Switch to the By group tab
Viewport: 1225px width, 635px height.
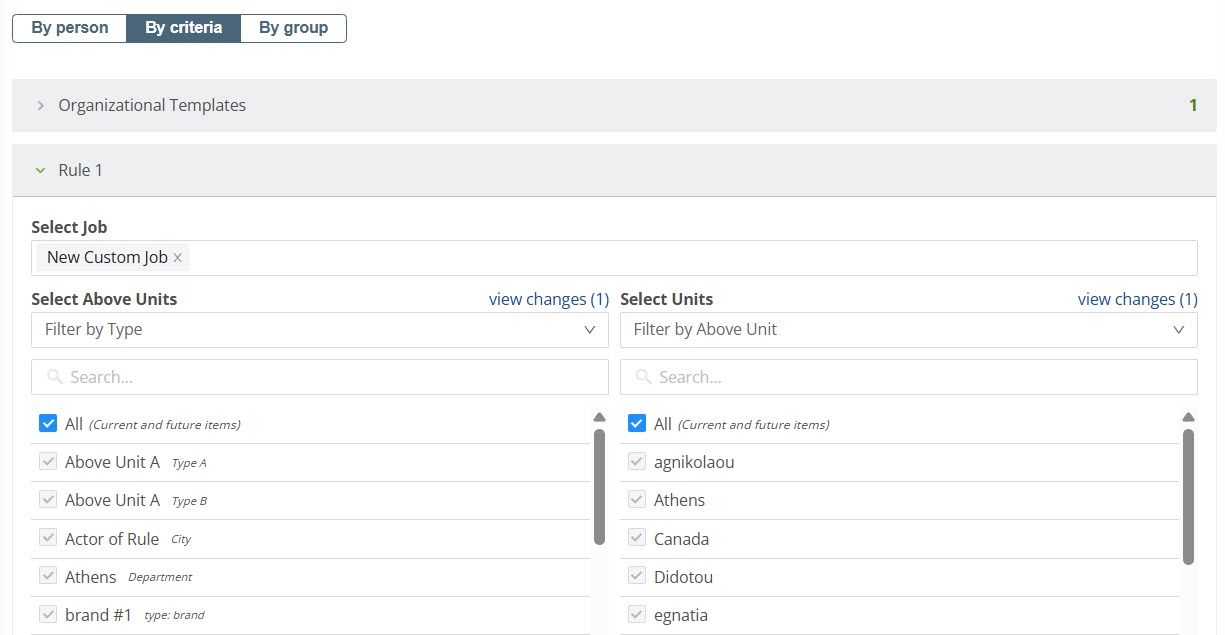click(293, 28)
